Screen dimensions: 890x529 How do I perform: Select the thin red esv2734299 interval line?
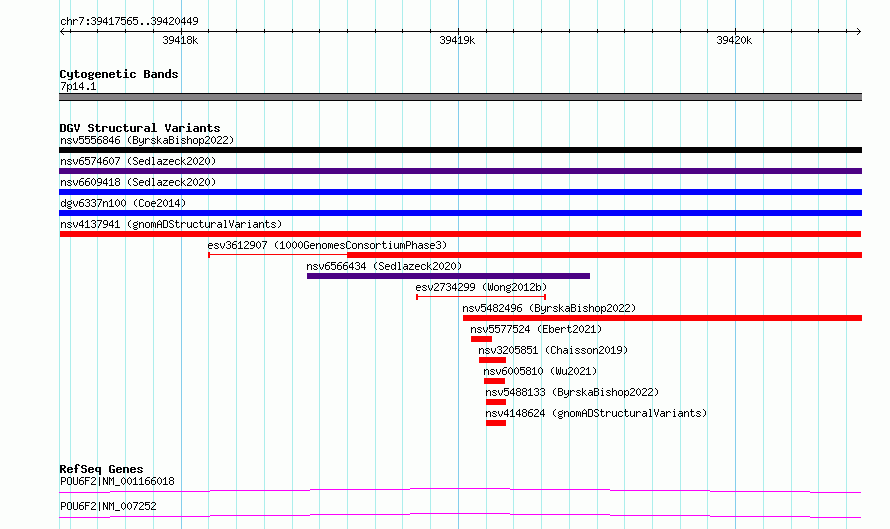pos(481,297)
